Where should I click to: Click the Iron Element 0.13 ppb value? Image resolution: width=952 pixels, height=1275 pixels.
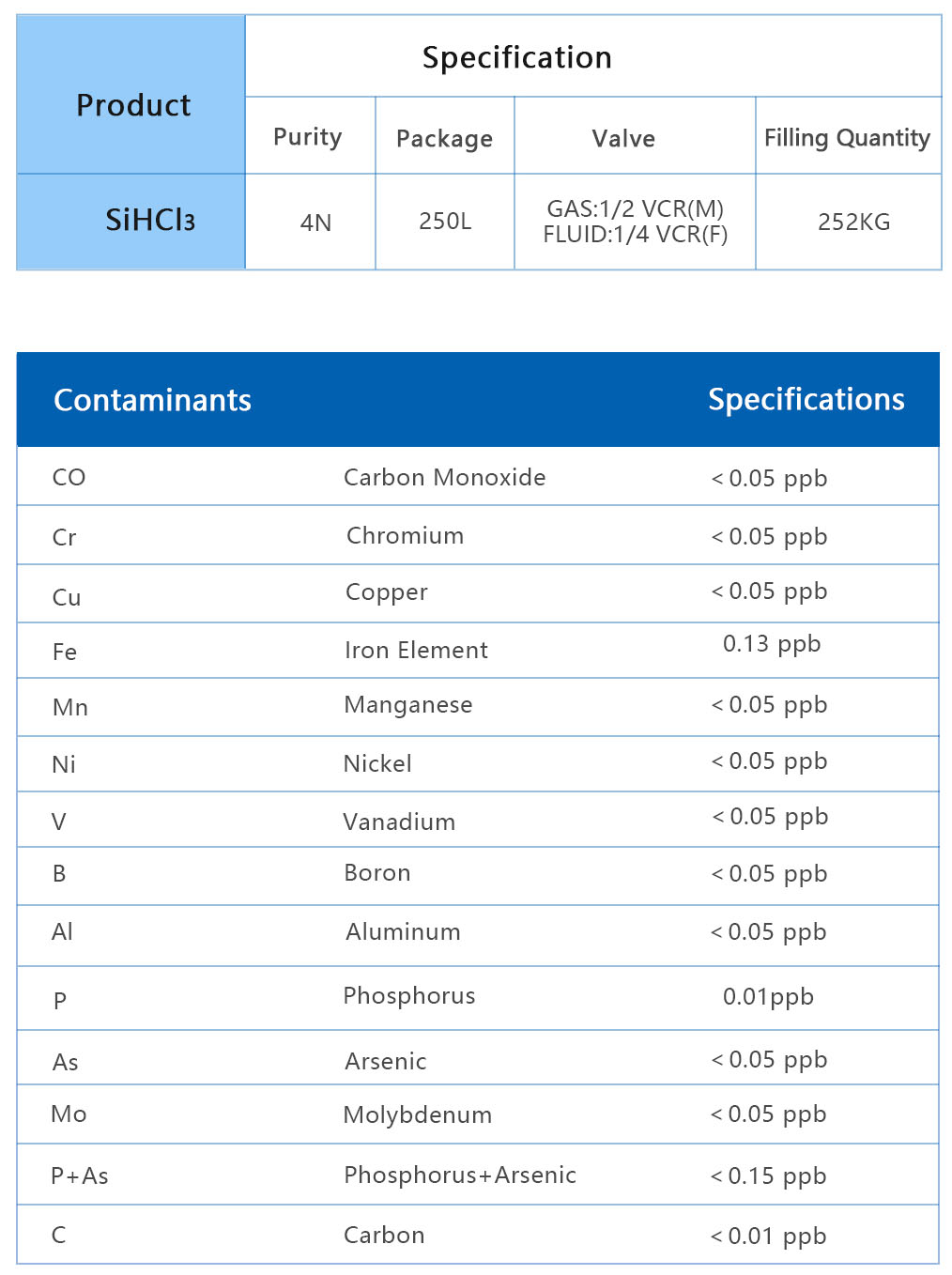click(x=771, y=644)
